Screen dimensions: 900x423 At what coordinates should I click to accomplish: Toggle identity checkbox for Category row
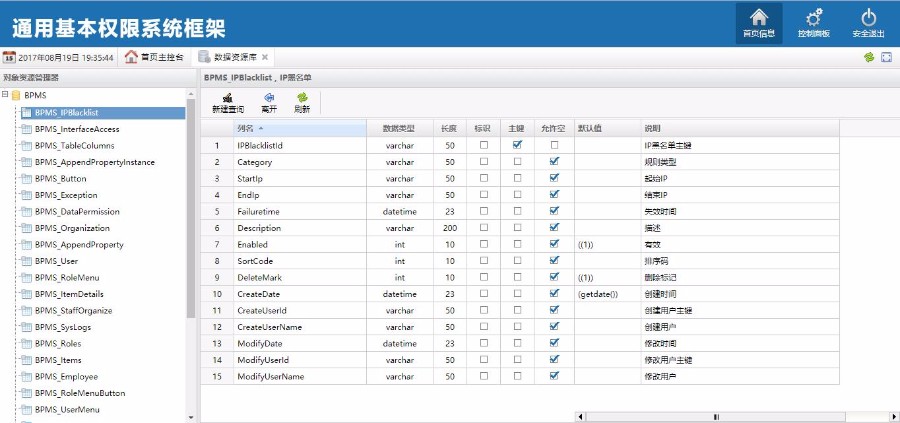click(484, 162)
